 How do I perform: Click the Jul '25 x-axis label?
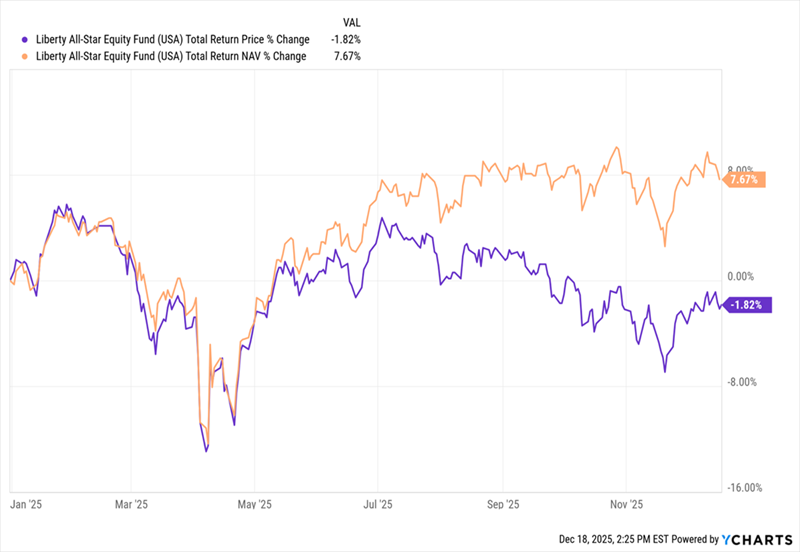378,505
